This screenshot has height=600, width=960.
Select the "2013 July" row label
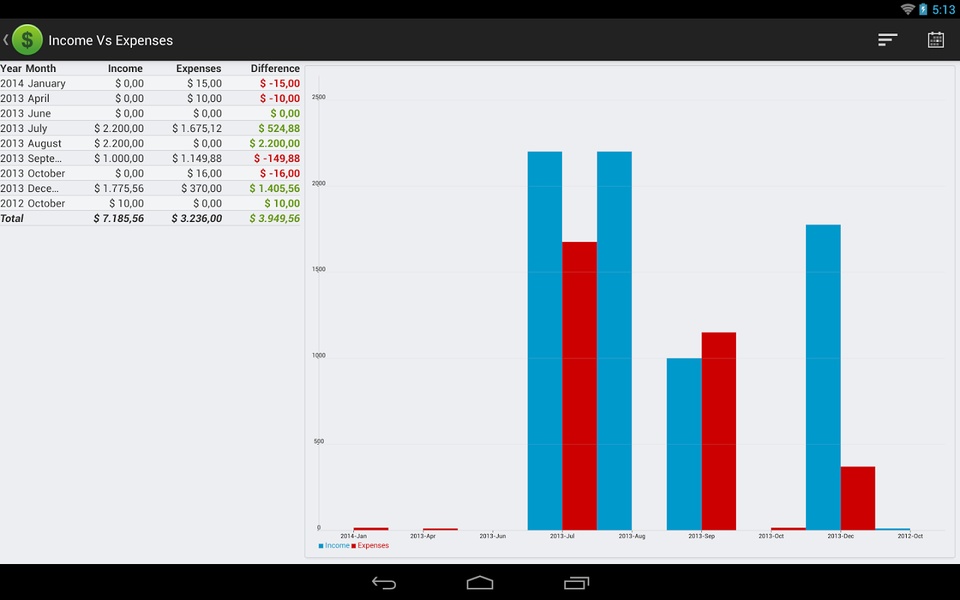(x=24, y=129)
